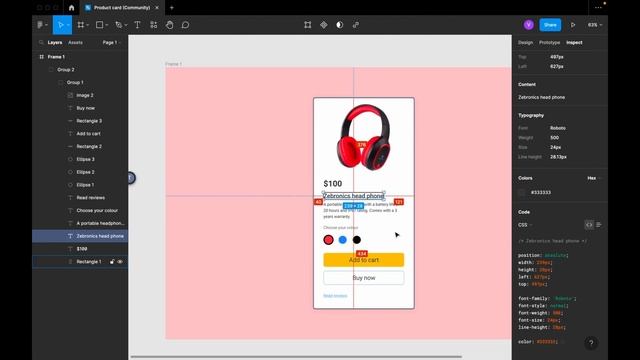640x360 pixels.
Task: Click the horizontal canvas scrollbar
Action: (x=296, y=357)
